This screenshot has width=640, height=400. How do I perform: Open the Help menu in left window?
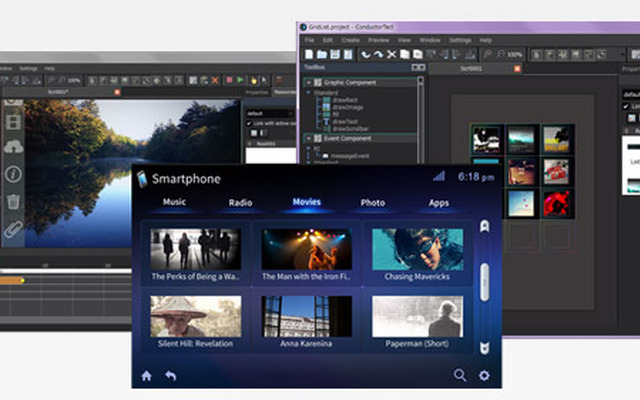(49, 69)
